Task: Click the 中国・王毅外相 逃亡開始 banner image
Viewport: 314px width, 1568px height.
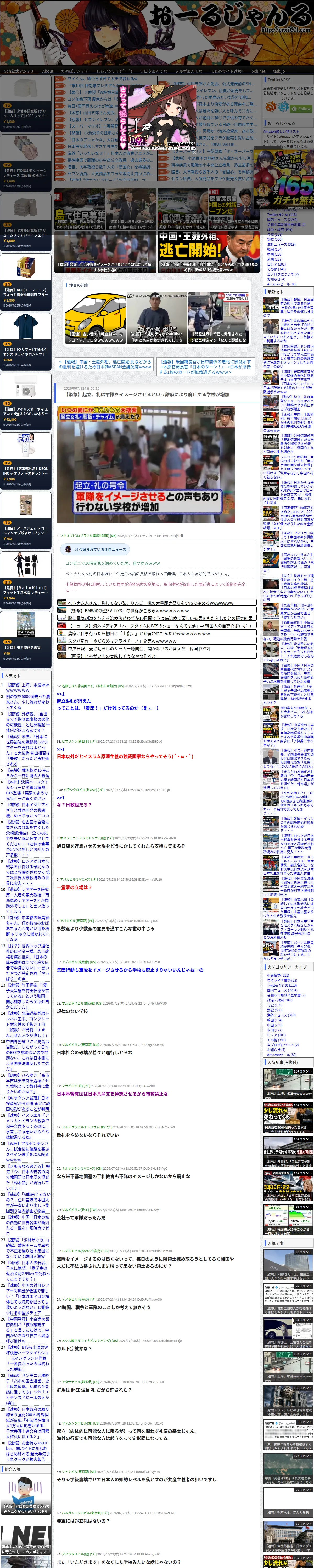Action: pyautogui.click(x=209, y=251)
